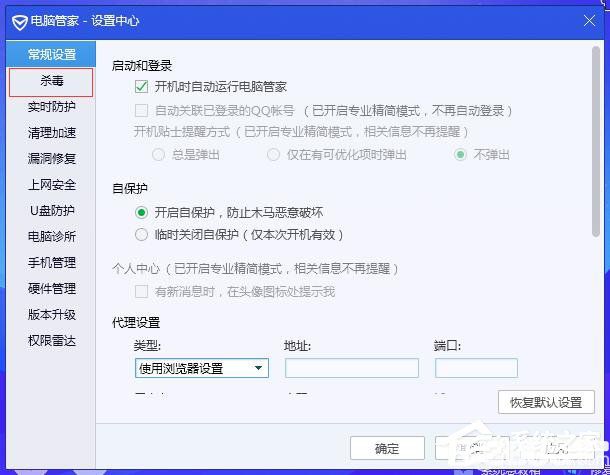Select 仅在有可优化项时弹出 radio option

pos(273,155)
